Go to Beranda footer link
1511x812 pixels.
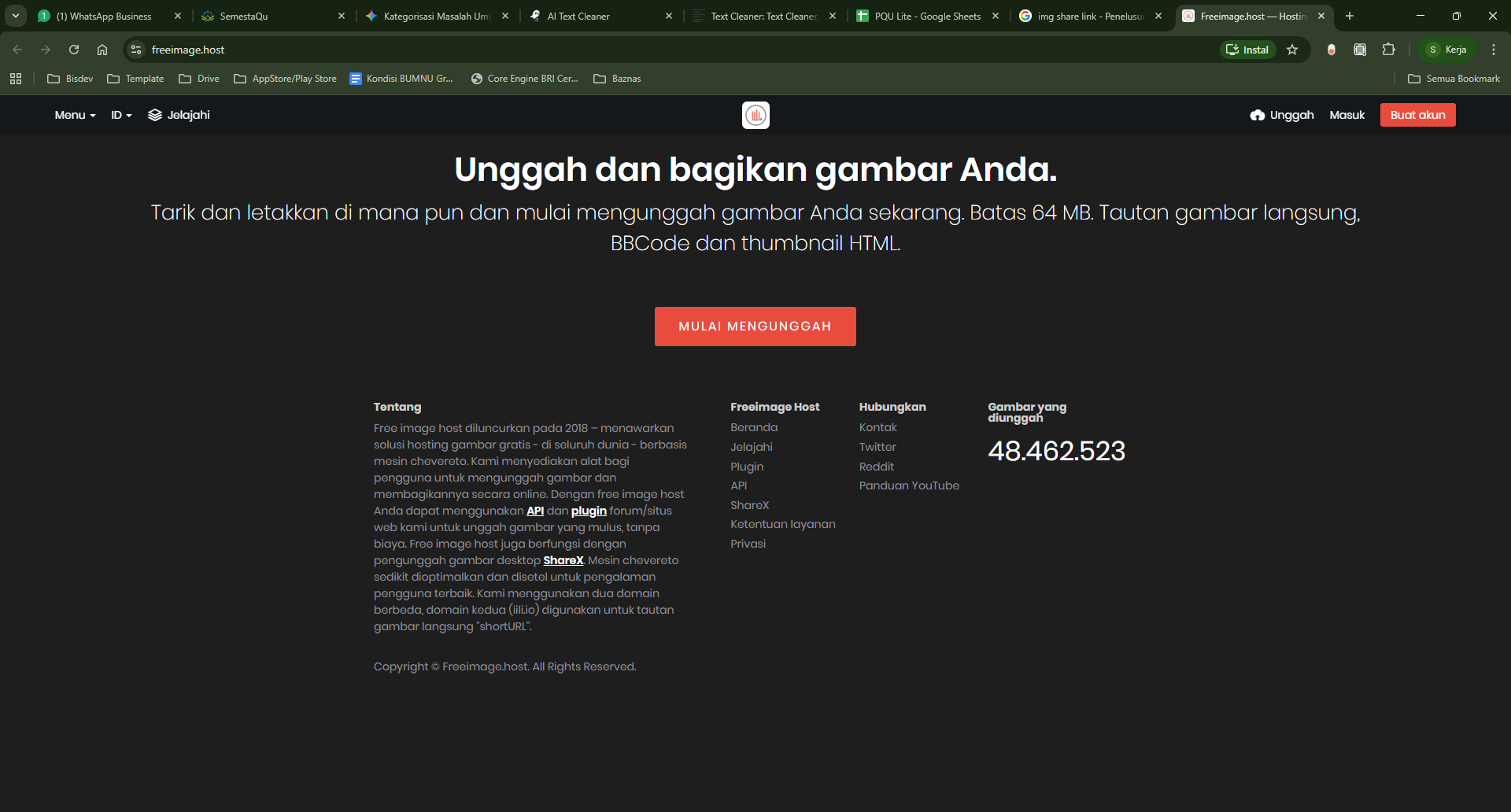pyautogui.click(x=754, y=427)
